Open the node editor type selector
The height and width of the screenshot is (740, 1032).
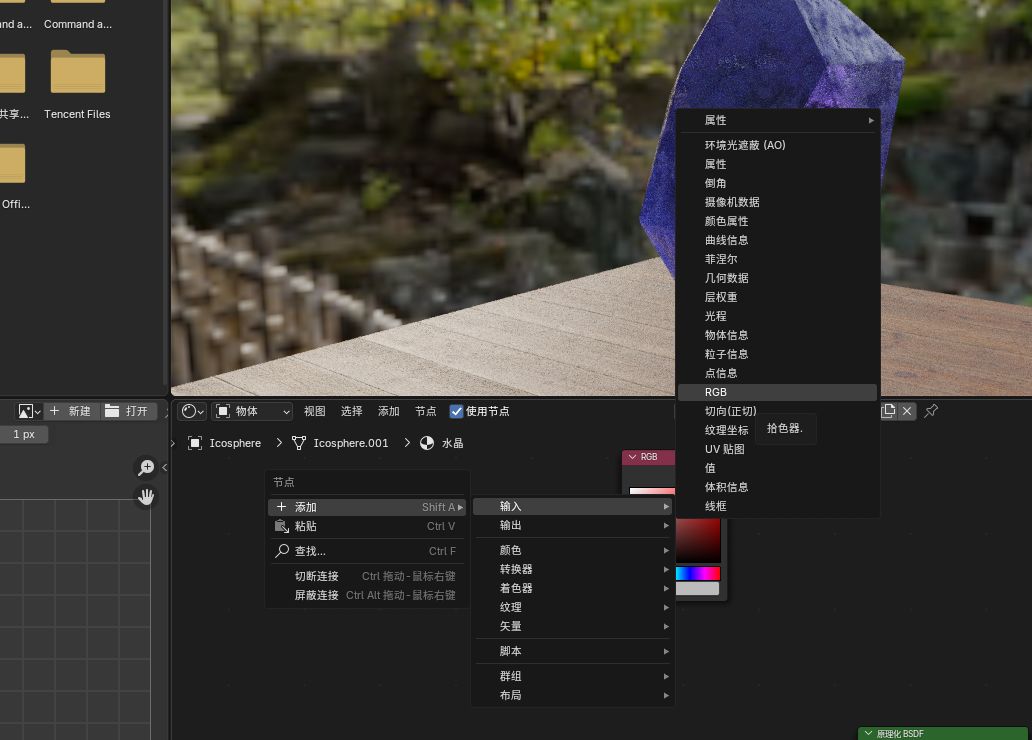point(192,411)
